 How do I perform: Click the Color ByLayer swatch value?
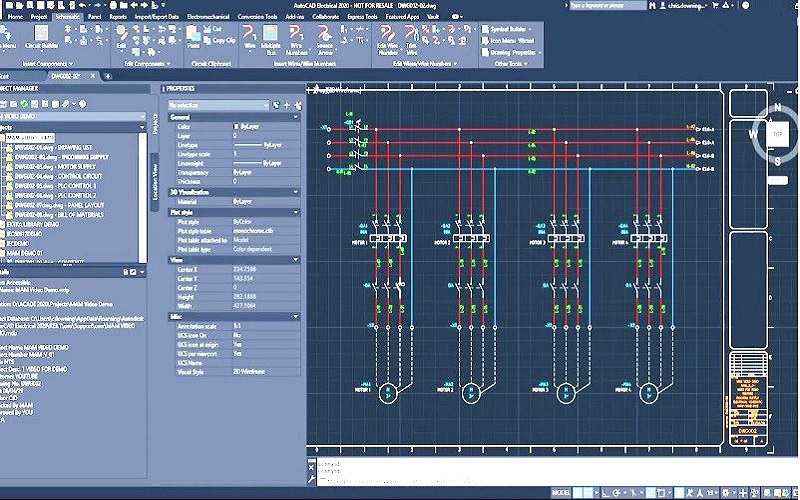tap(244, 127)
